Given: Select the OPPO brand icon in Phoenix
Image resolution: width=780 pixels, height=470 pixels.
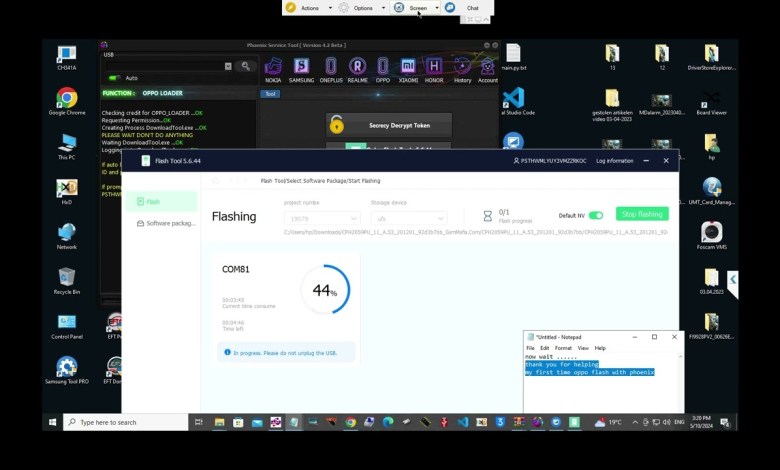Looking at the screenshot, I should [383, 69].
